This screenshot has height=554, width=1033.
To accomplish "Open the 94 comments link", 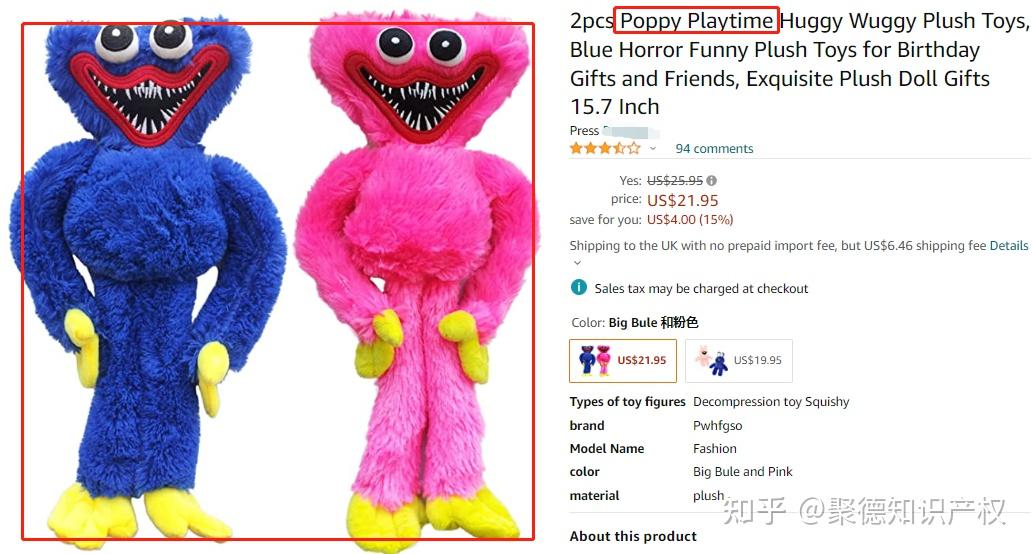I will coord(714,149).
